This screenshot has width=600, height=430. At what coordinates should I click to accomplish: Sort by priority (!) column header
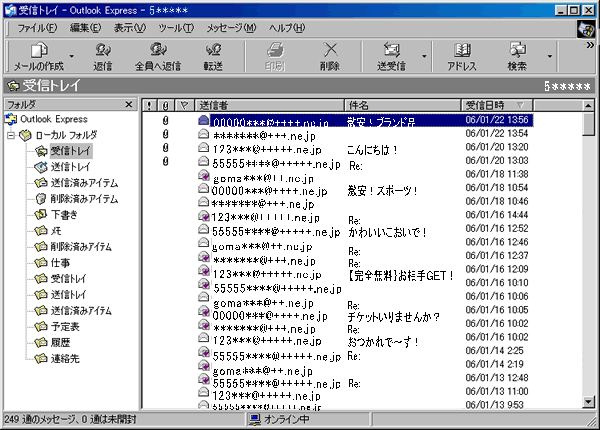click(149, 105)
